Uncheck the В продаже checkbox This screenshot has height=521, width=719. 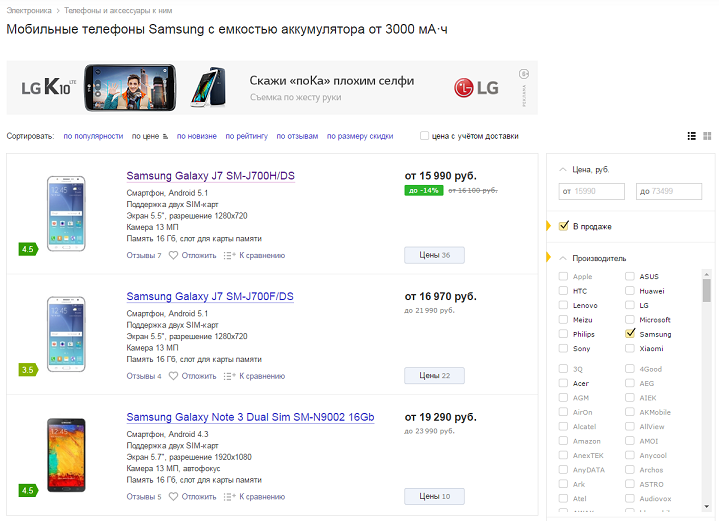(564, 226)
